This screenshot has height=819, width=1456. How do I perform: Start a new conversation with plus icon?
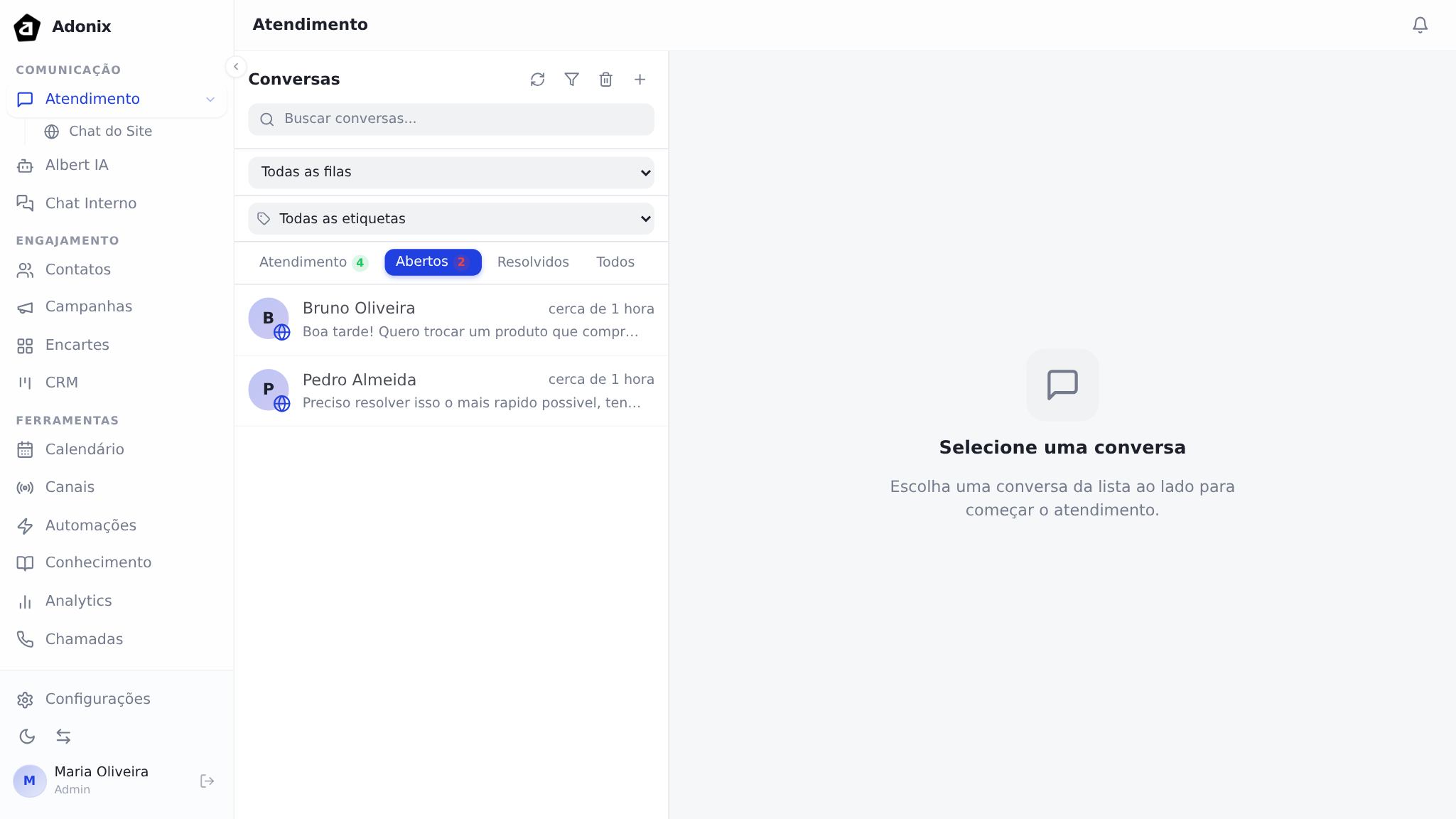point(640,80)
